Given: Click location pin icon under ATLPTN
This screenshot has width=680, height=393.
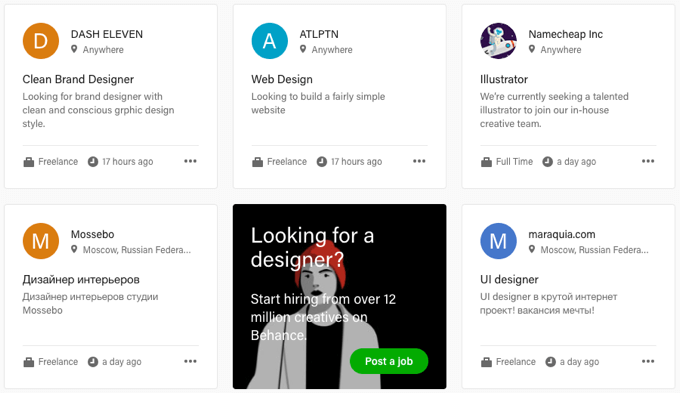Looking at the screenshot, I should (x=303, y=49).
